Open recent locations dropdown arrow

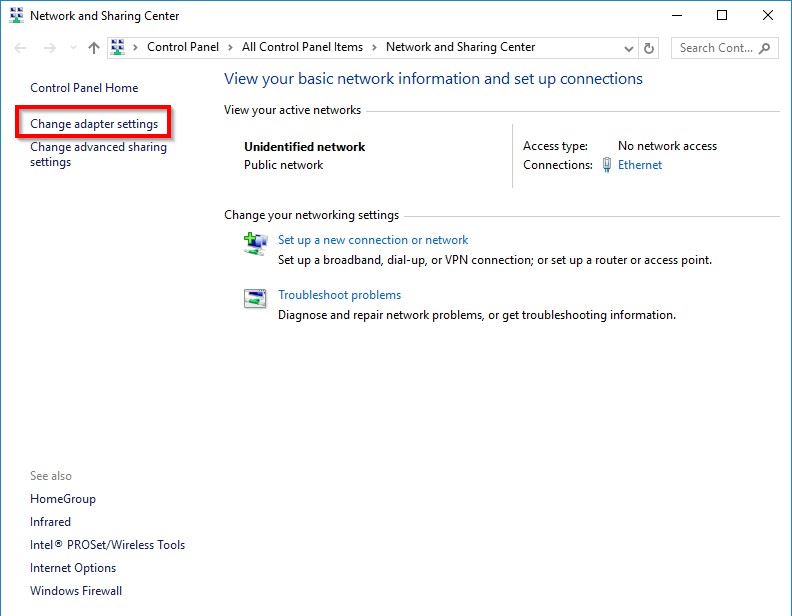73,48
